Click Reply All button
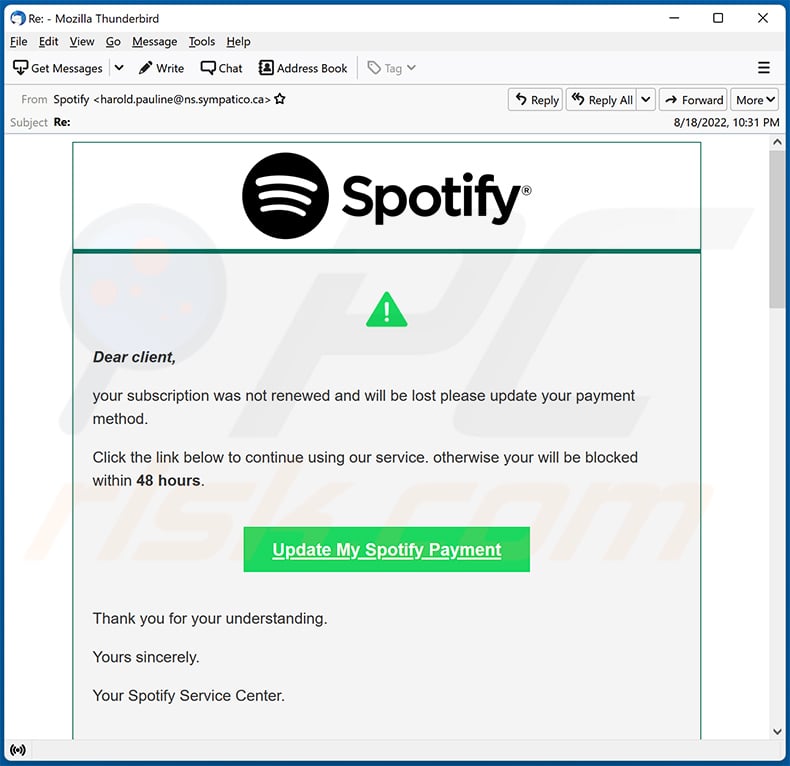Viewport: 790px width, 766px height. (x=602, y=100)
